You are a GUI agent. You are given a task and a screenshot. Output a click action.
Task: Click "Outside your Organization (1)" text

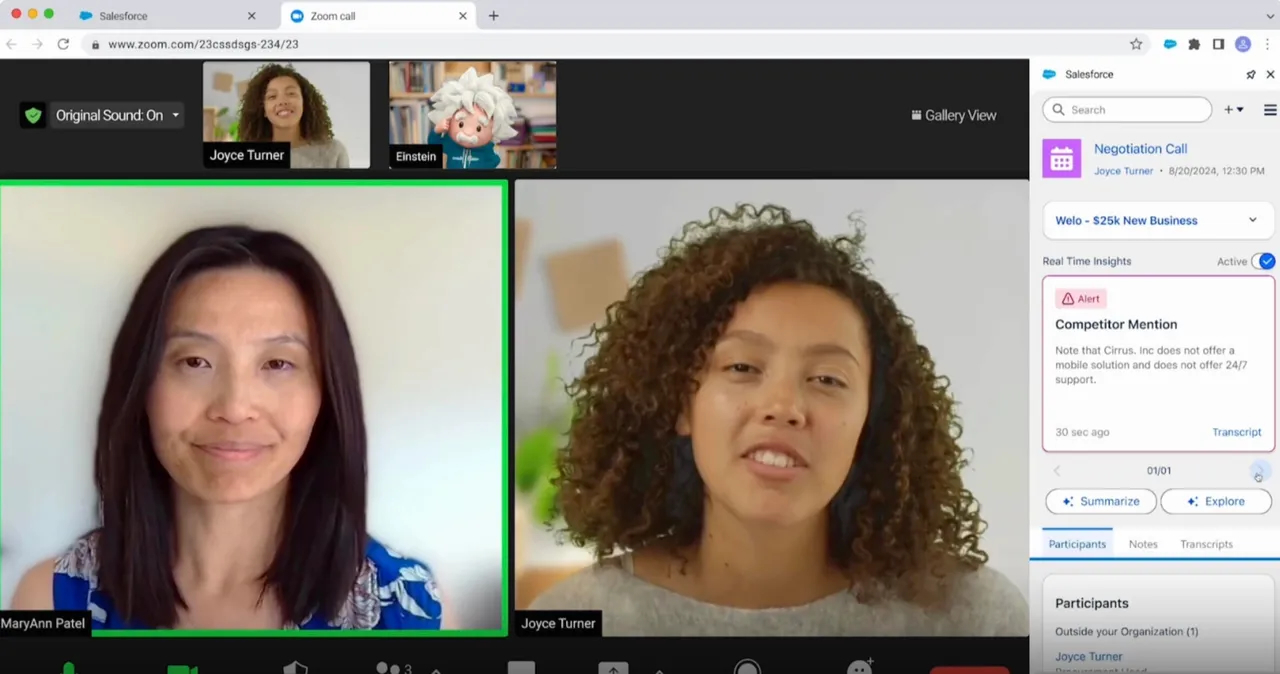click(x=1126, y=631)
